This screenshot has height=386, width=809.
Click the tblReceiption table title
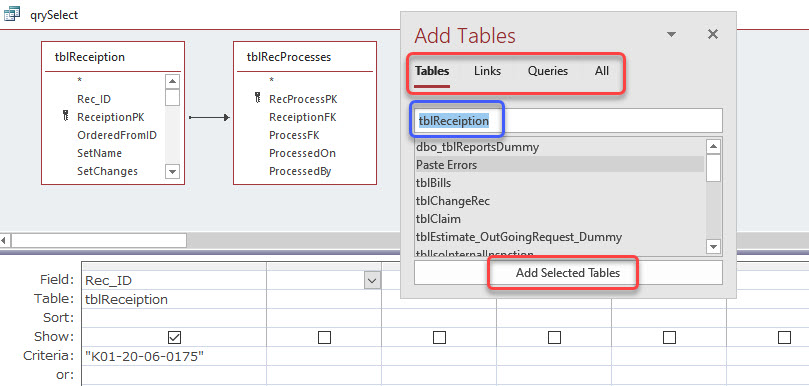click(90, 57)
